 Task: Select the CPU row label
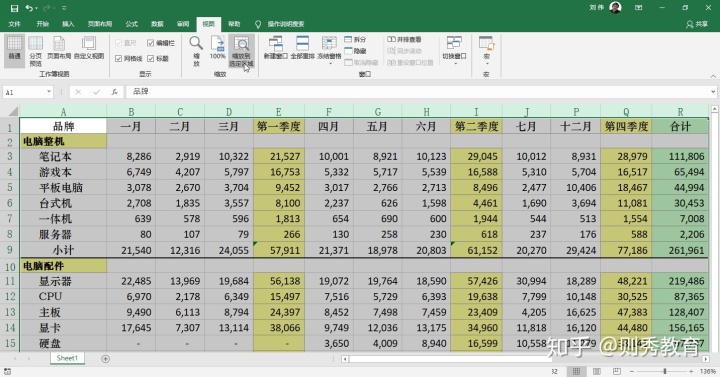[63, 297]
